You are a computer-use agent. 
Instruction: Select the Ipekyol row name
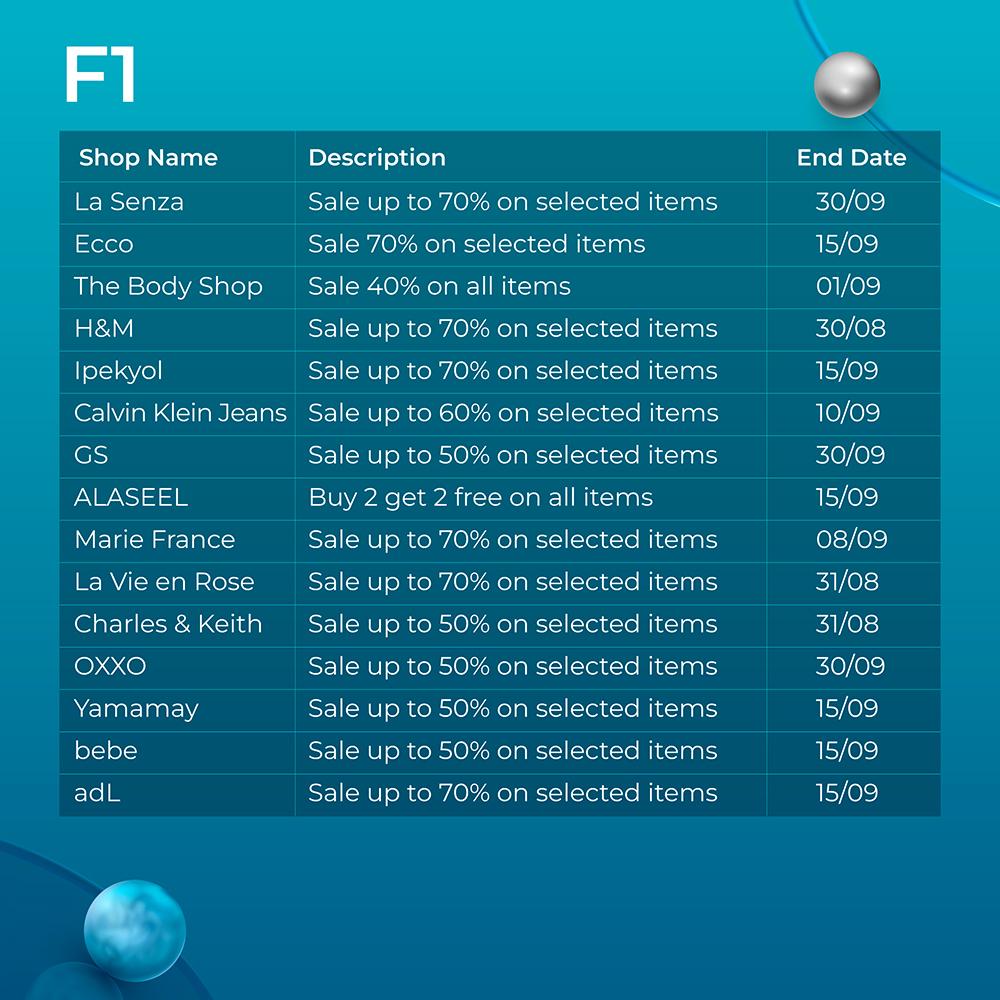(x=119, y=371)
